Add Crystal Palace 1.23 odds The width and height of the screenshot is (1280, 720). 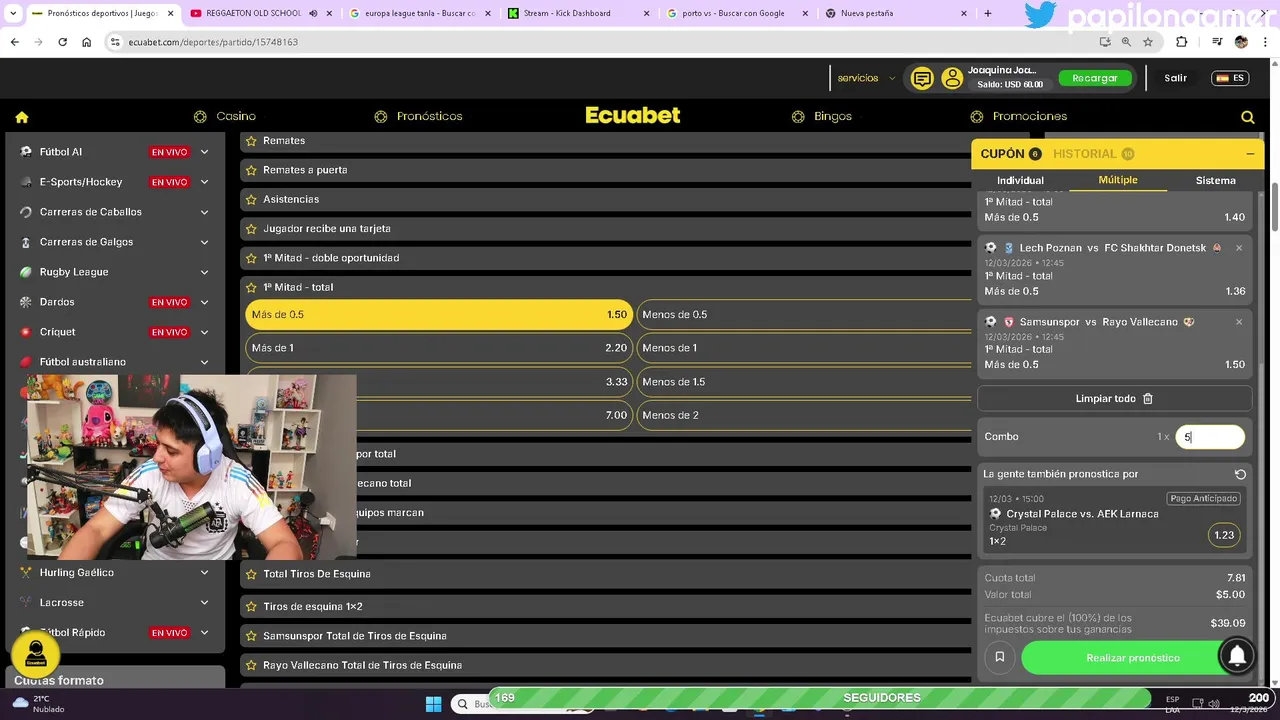[x=1224, y=535]
